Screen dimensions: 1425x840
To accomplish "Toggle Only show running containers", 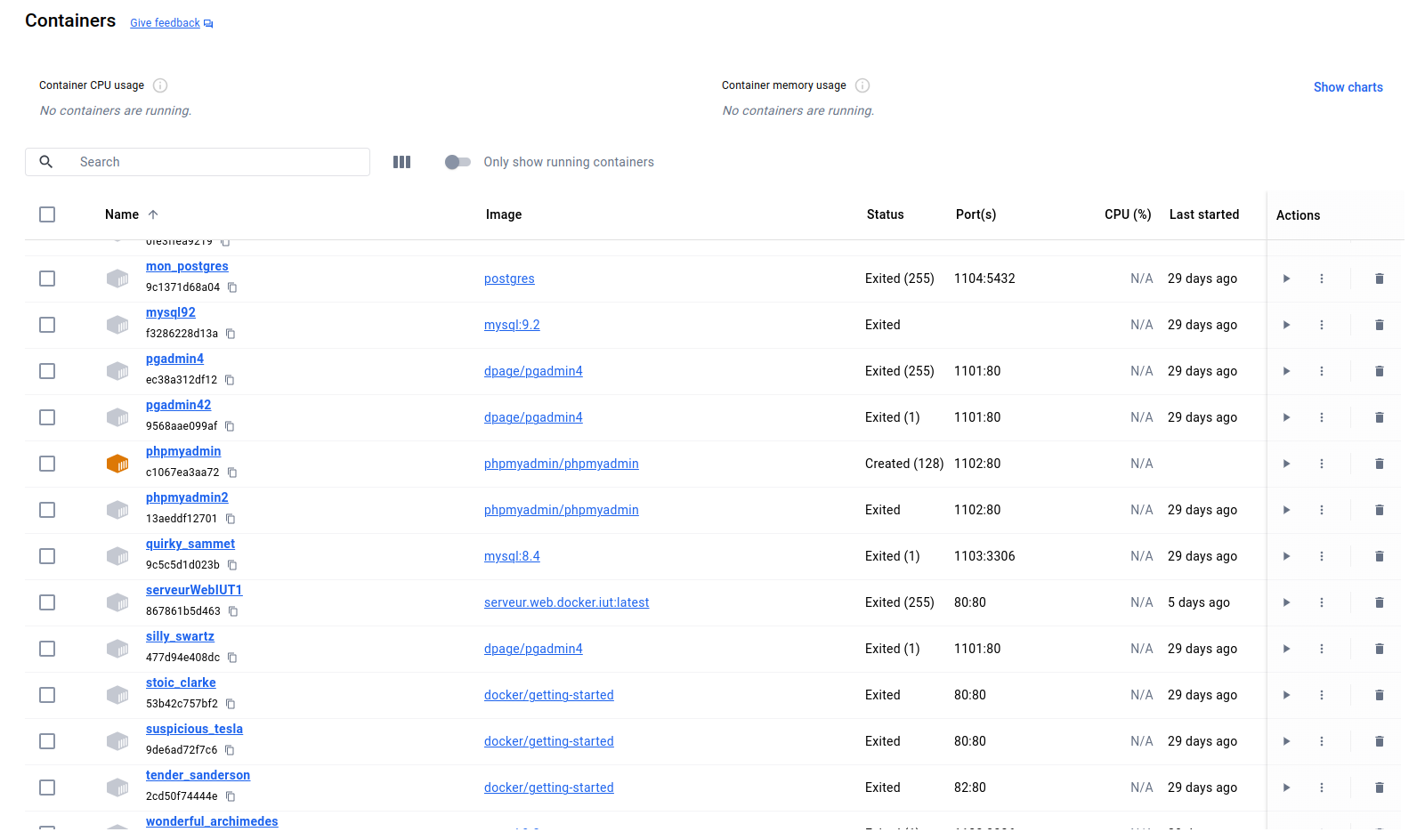I will click(x=457, y=162).
